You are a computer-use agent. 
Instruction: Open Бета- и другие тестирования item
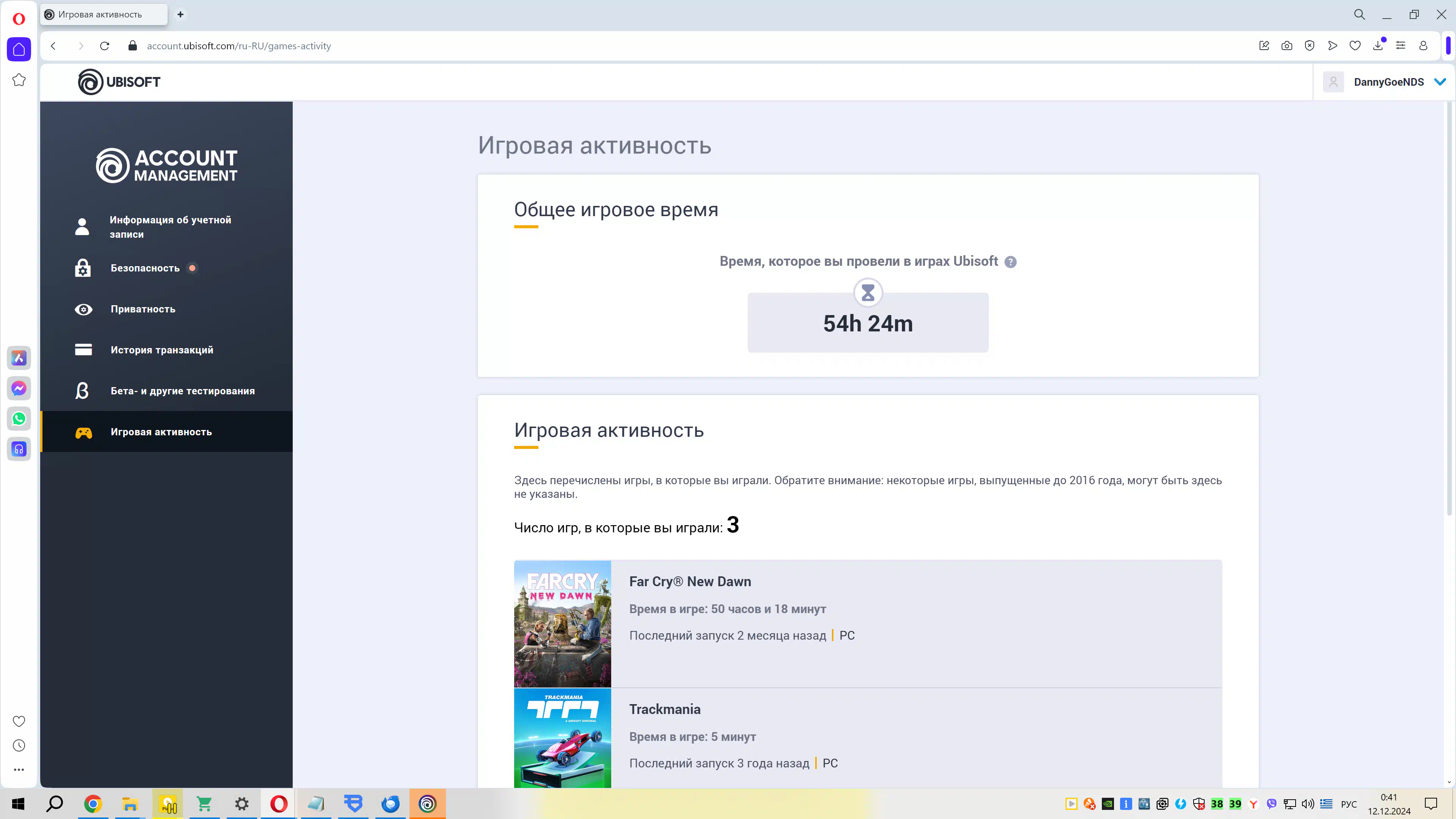click(x=167, y=391)
